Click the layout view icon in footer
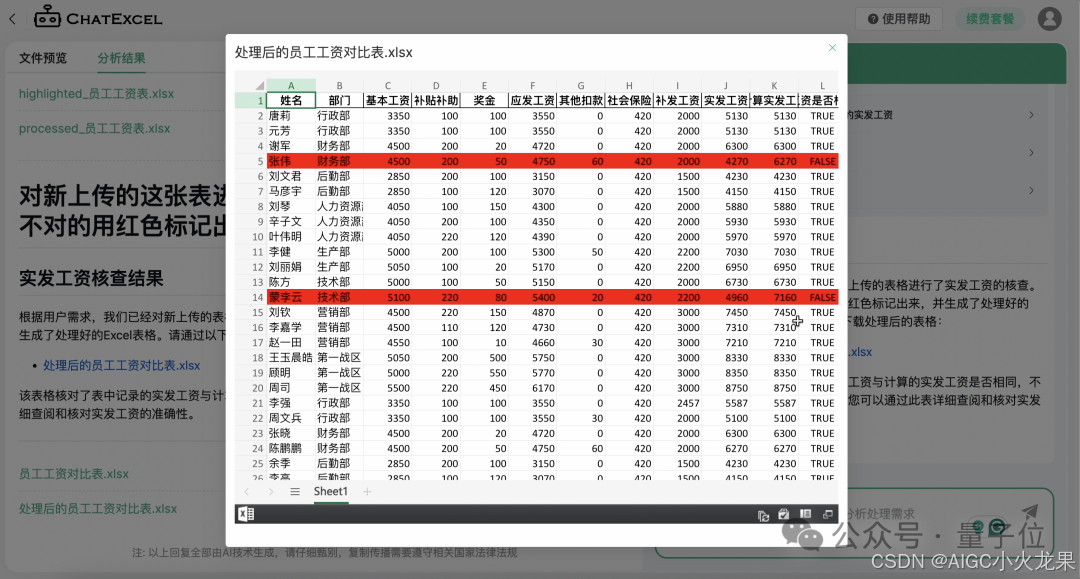1080x579 pixels. click(x=805, y=514)
